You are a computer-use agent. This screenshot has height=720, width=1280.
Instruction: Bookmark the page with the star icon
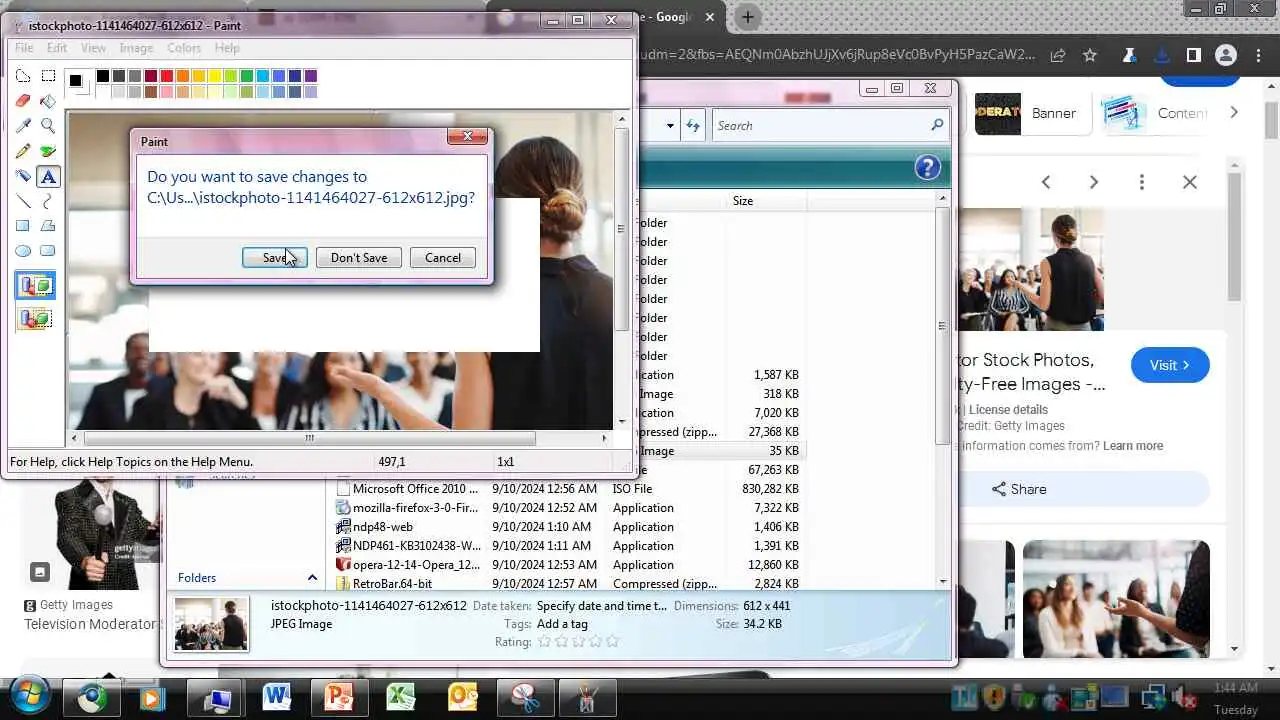[1090, 55]
